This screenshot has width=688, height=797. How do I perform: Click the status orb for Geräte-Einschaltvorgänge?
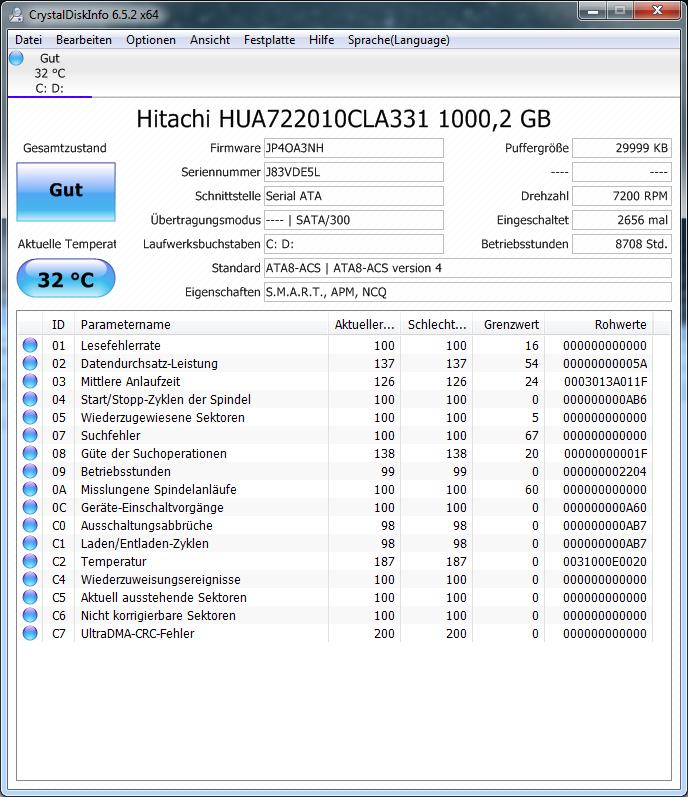pyautogui.click(x=30, y=507)
